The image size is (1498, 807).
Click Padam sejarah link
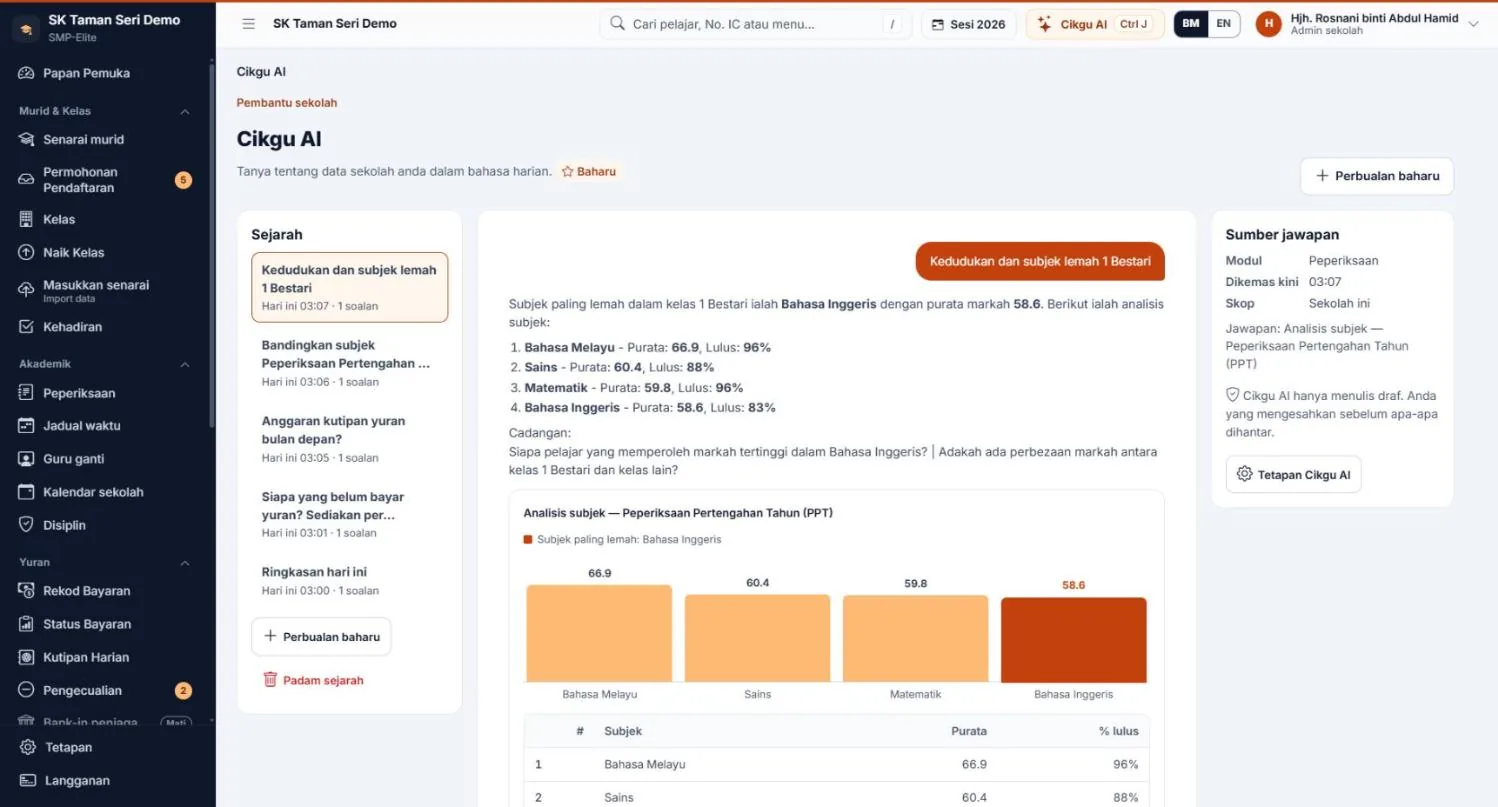click(313, 680)
